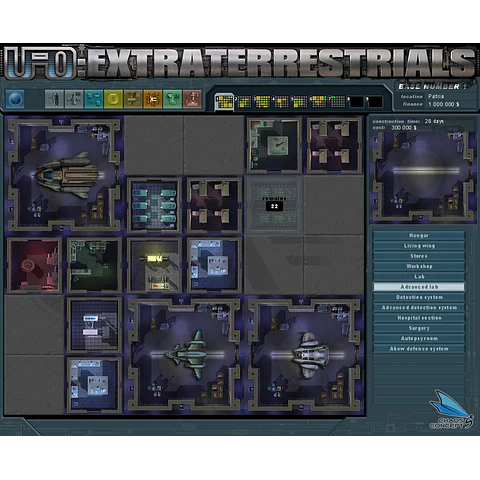Select Hangar from facility list
Screen dimensions: 480x480
(x=419, y=236)
